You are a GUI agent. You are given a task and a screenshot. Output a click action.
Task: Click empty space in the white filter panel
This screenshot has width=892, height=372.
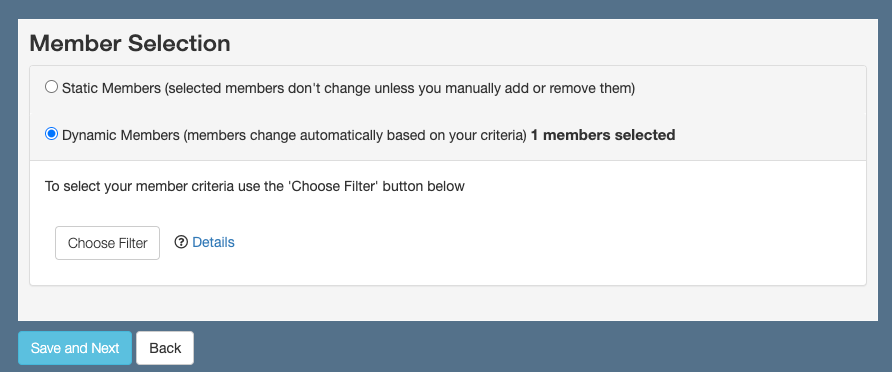540,239
